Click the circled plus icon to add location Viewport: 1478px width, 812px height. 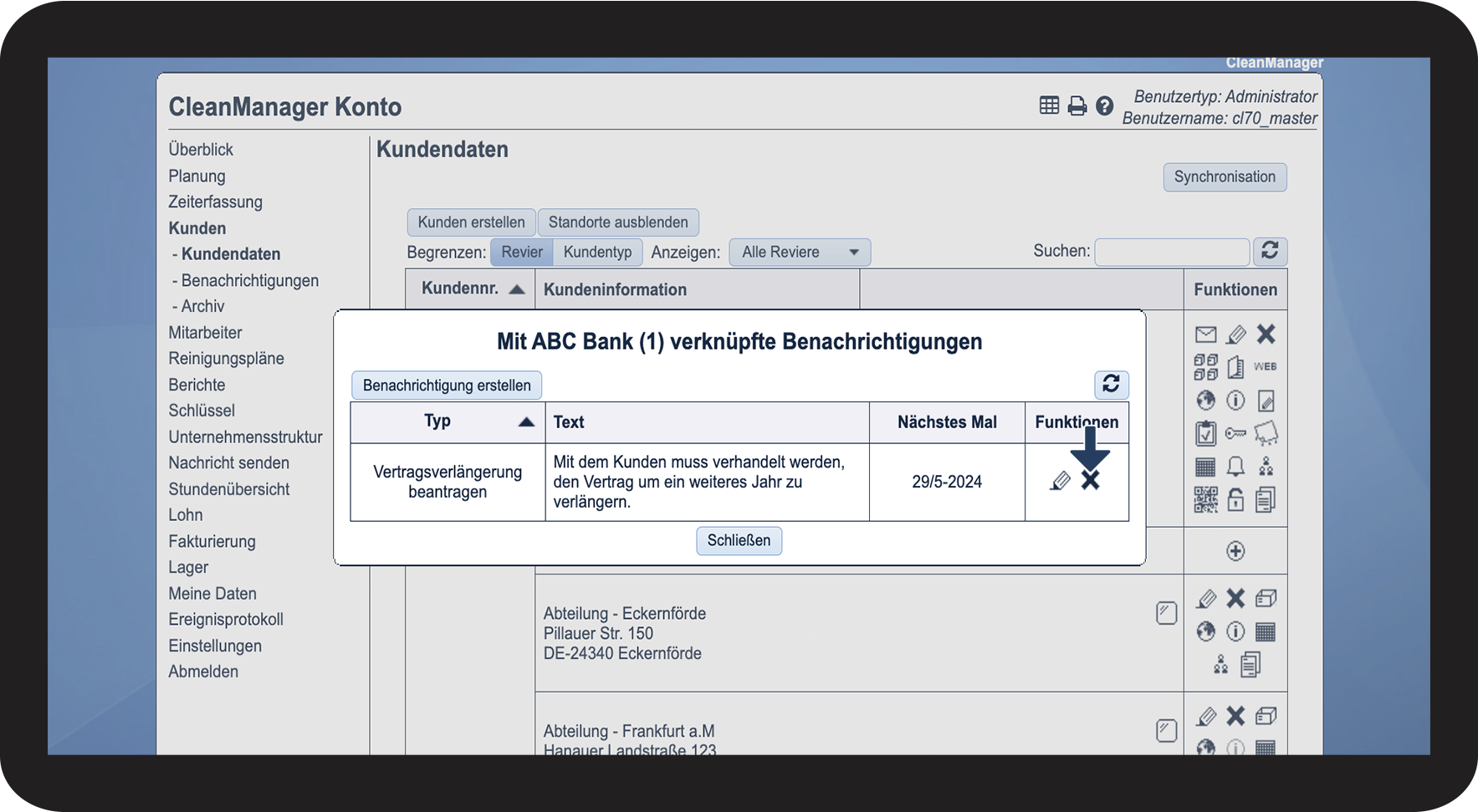coord(1235,551)
